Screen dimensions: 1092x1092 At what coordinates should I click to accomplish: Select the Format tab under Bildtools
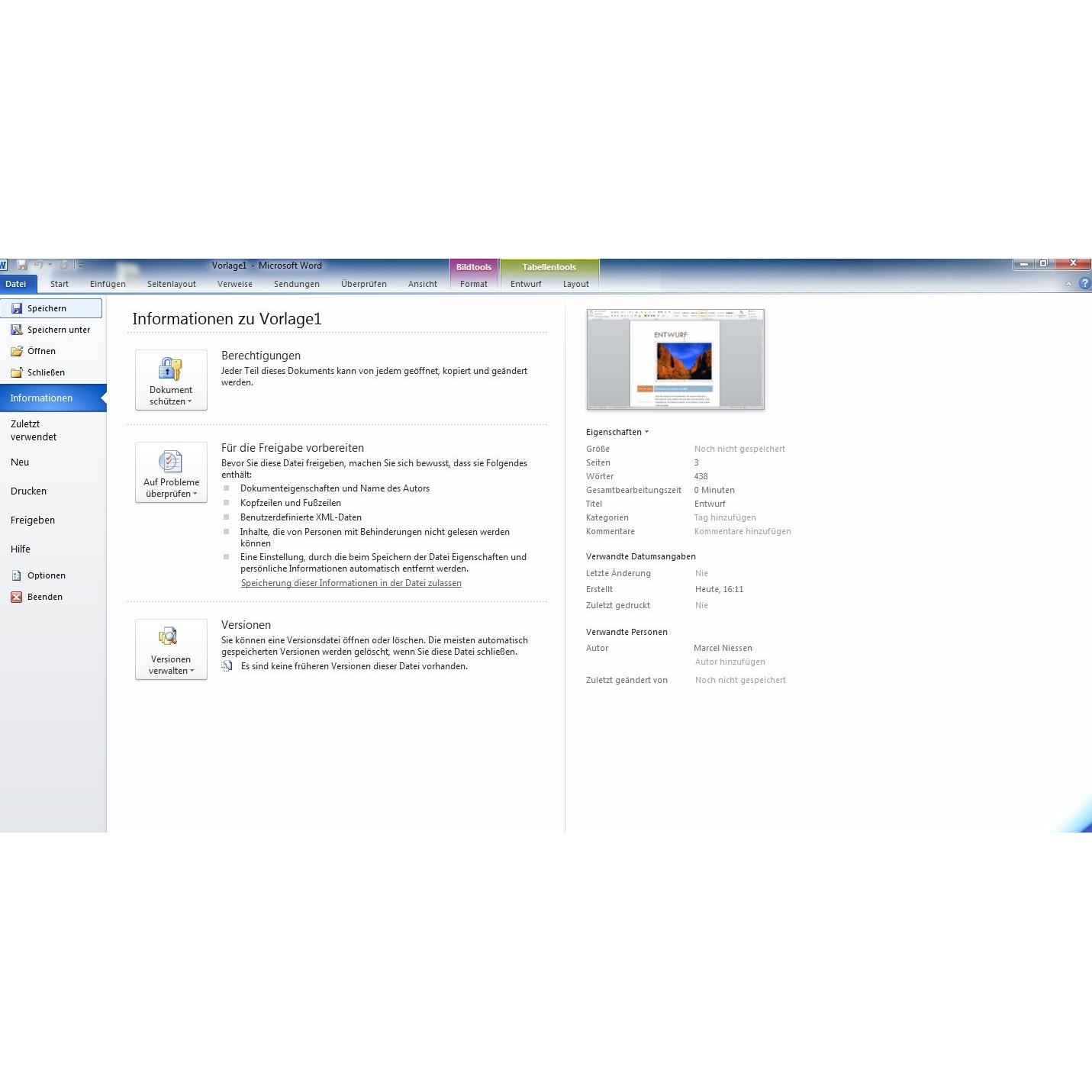tap(474, 284)
